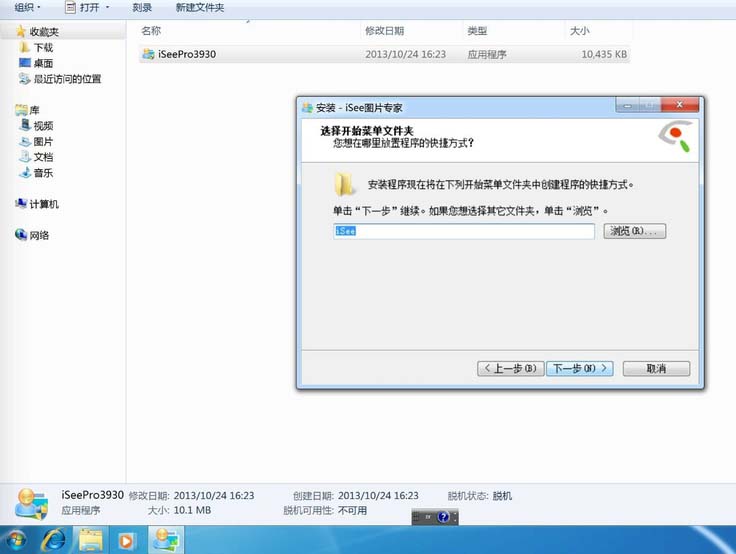
Task: Select 库 in the navigation pane
Action: (35, 110)
